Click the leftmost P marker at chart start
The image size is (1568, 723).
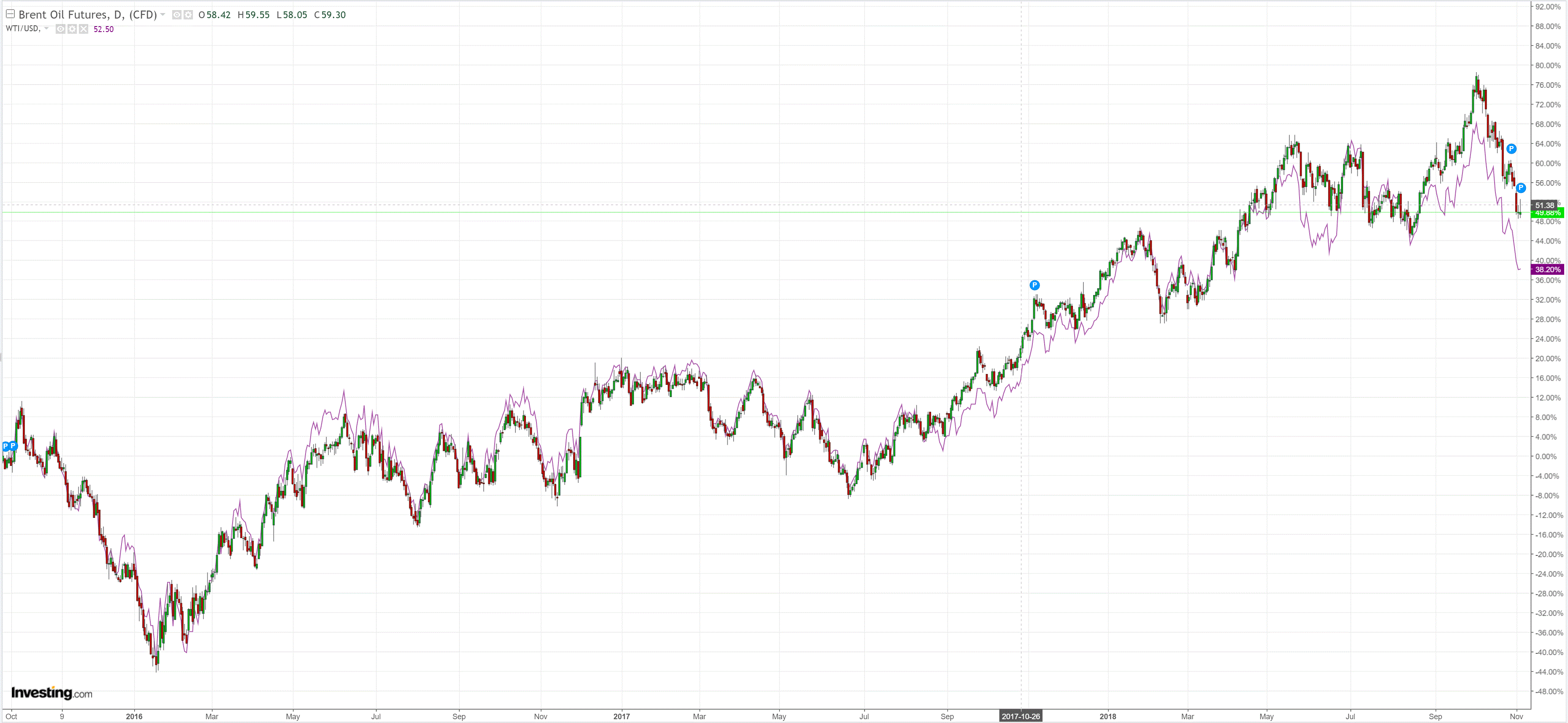click(5, 446)
